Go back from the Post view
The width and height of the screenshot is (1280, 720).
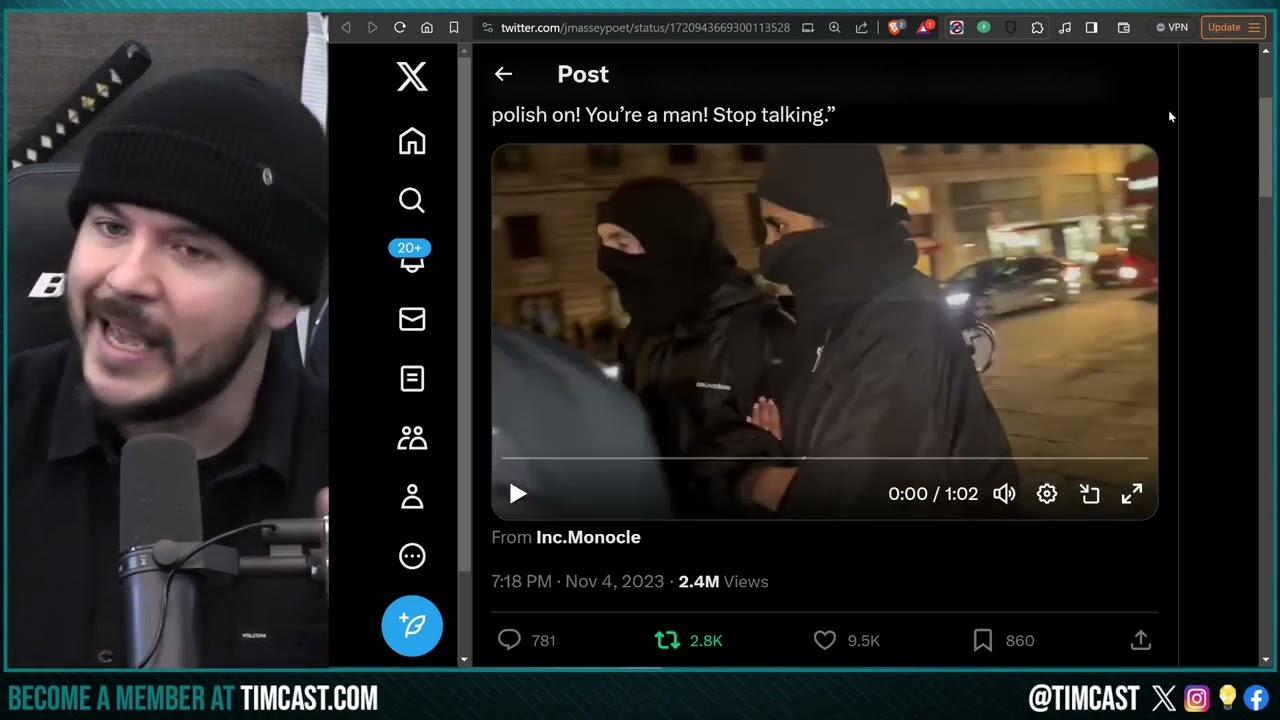pos(503,74)
